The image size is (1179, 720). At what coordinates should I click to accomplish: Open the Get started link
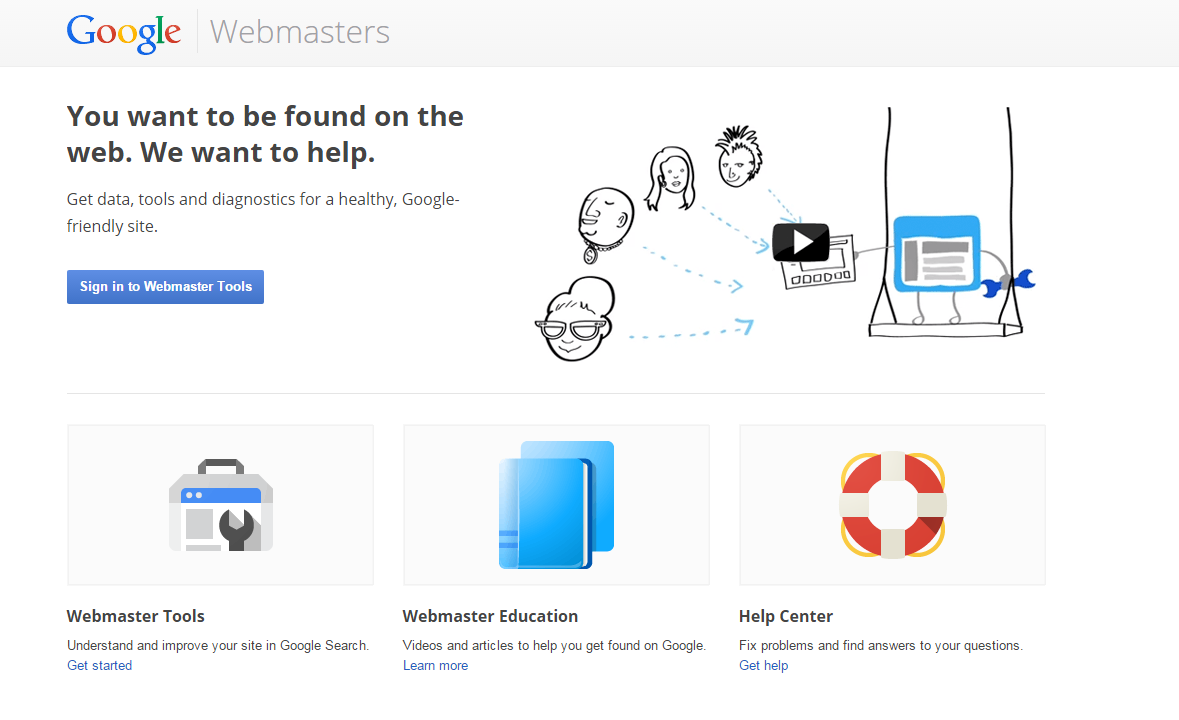99,665
